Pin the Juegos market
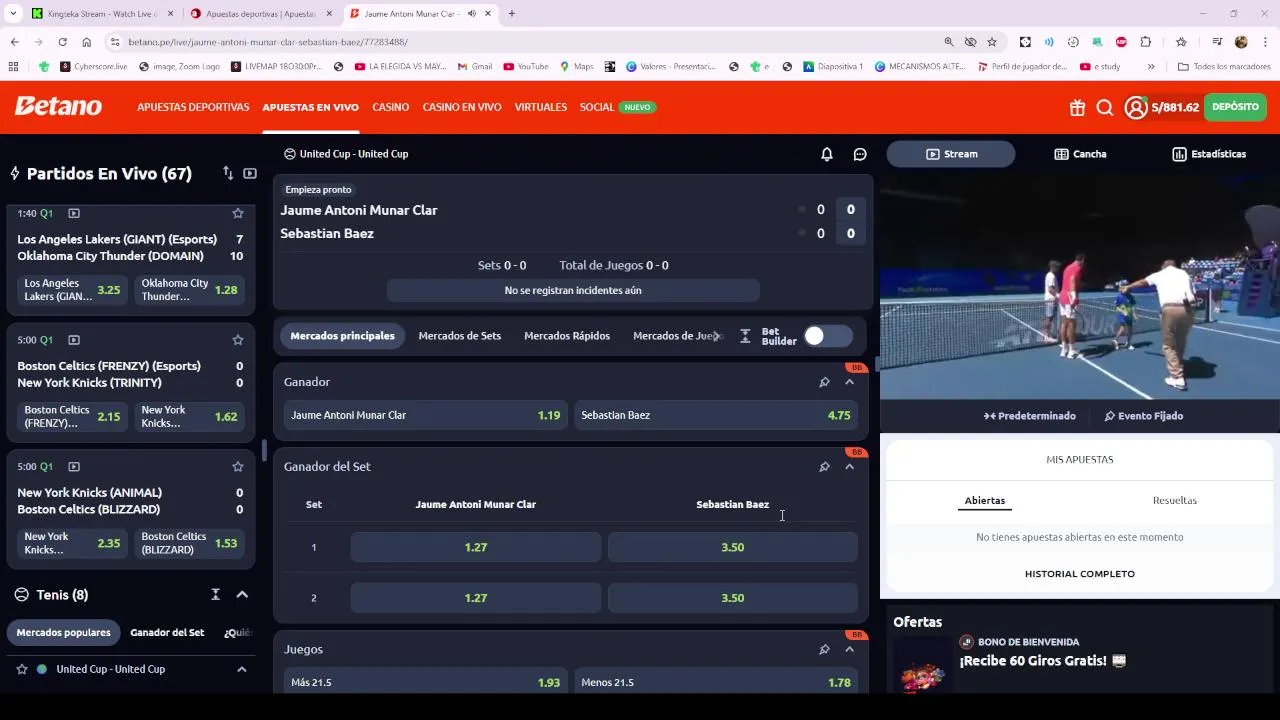Image resolution: width=1280 pixels, height=720 pixels. coord(824,649)
